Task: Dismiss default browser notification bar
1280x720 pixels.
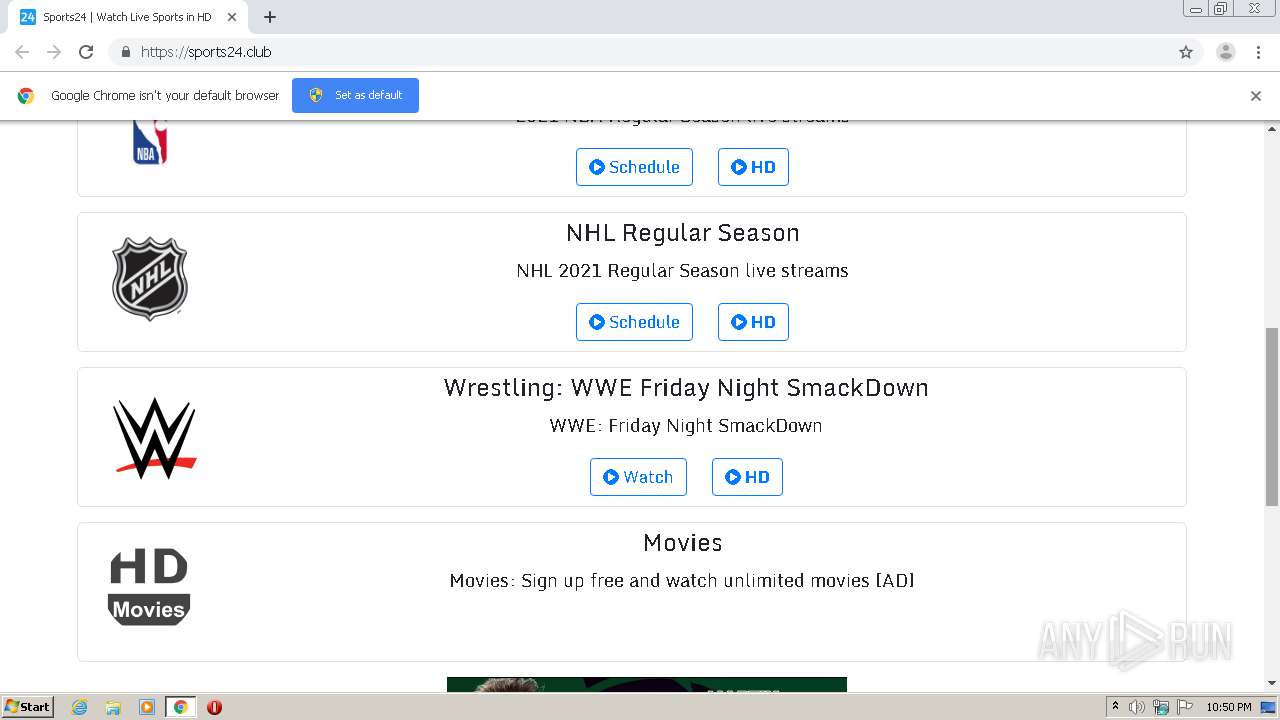Action: click(x=1256, y=96)
